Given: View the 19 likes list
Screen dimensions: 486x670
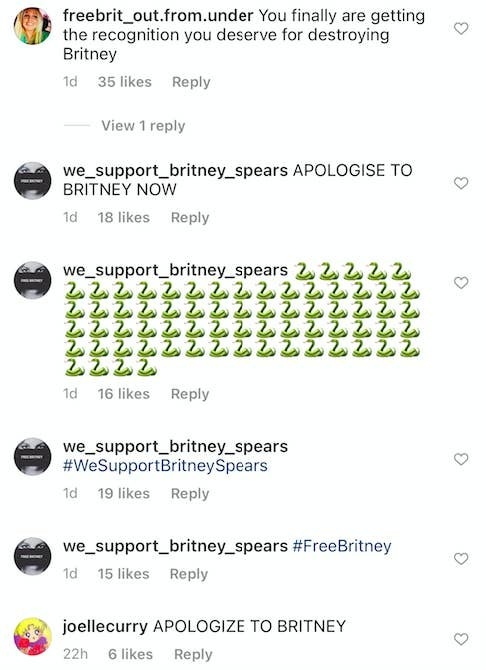Looking at the screenshot, I should (124, 493).
